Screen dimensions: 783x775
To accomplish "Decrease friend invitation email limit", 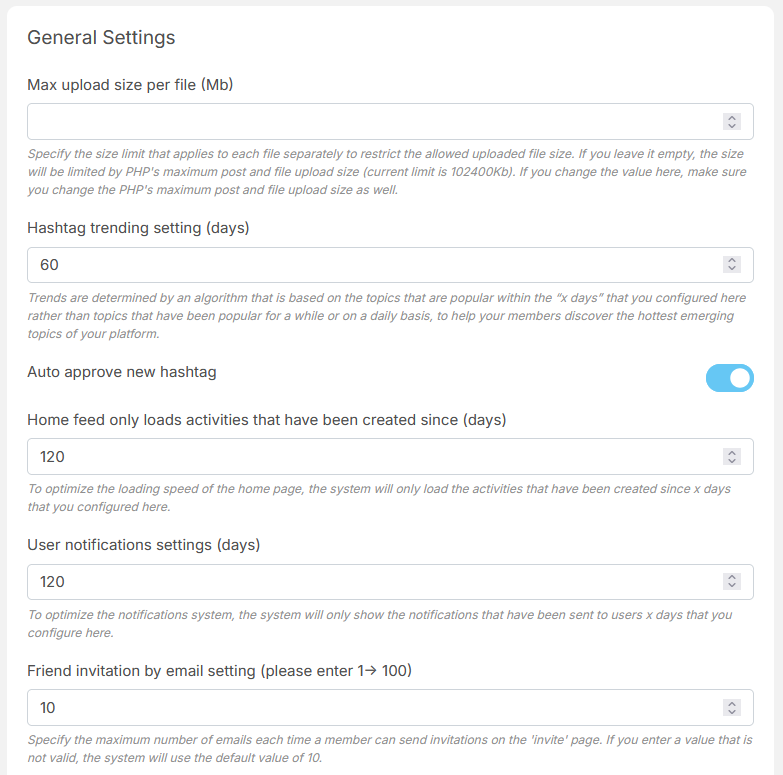I will click(732, 712).
